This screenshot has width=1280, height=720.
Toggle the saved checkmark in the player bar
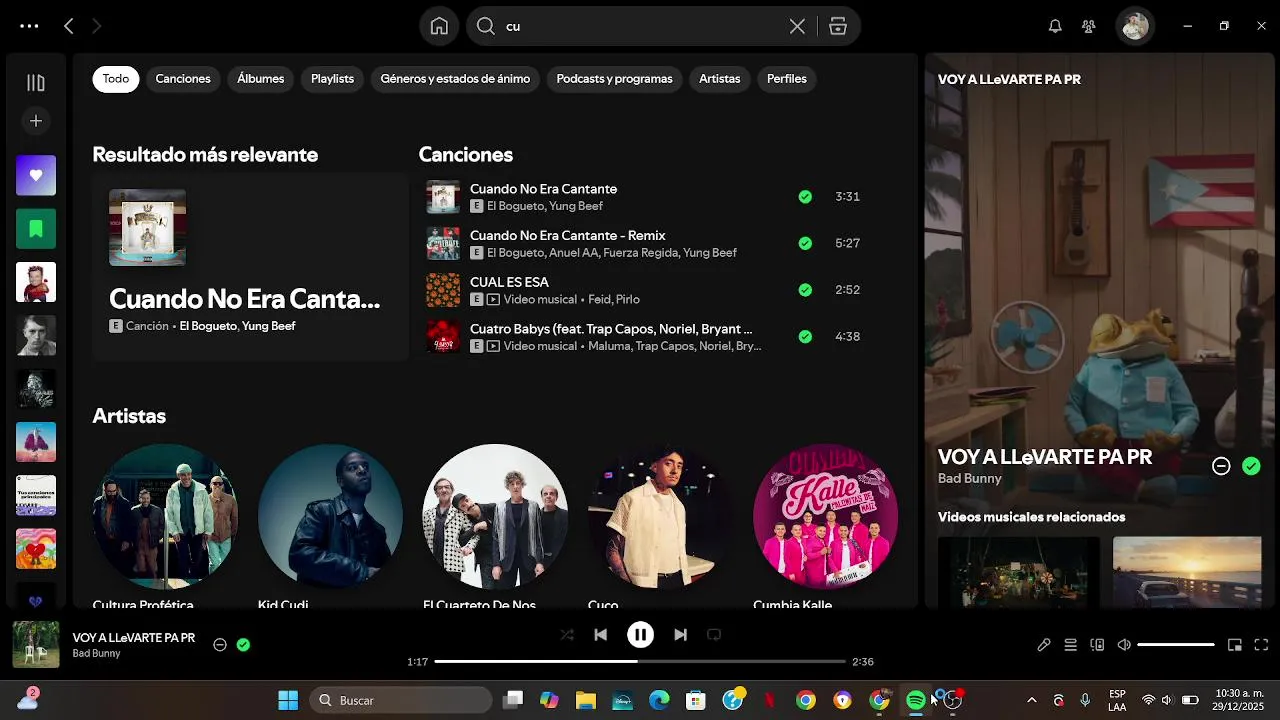[243, 645]
